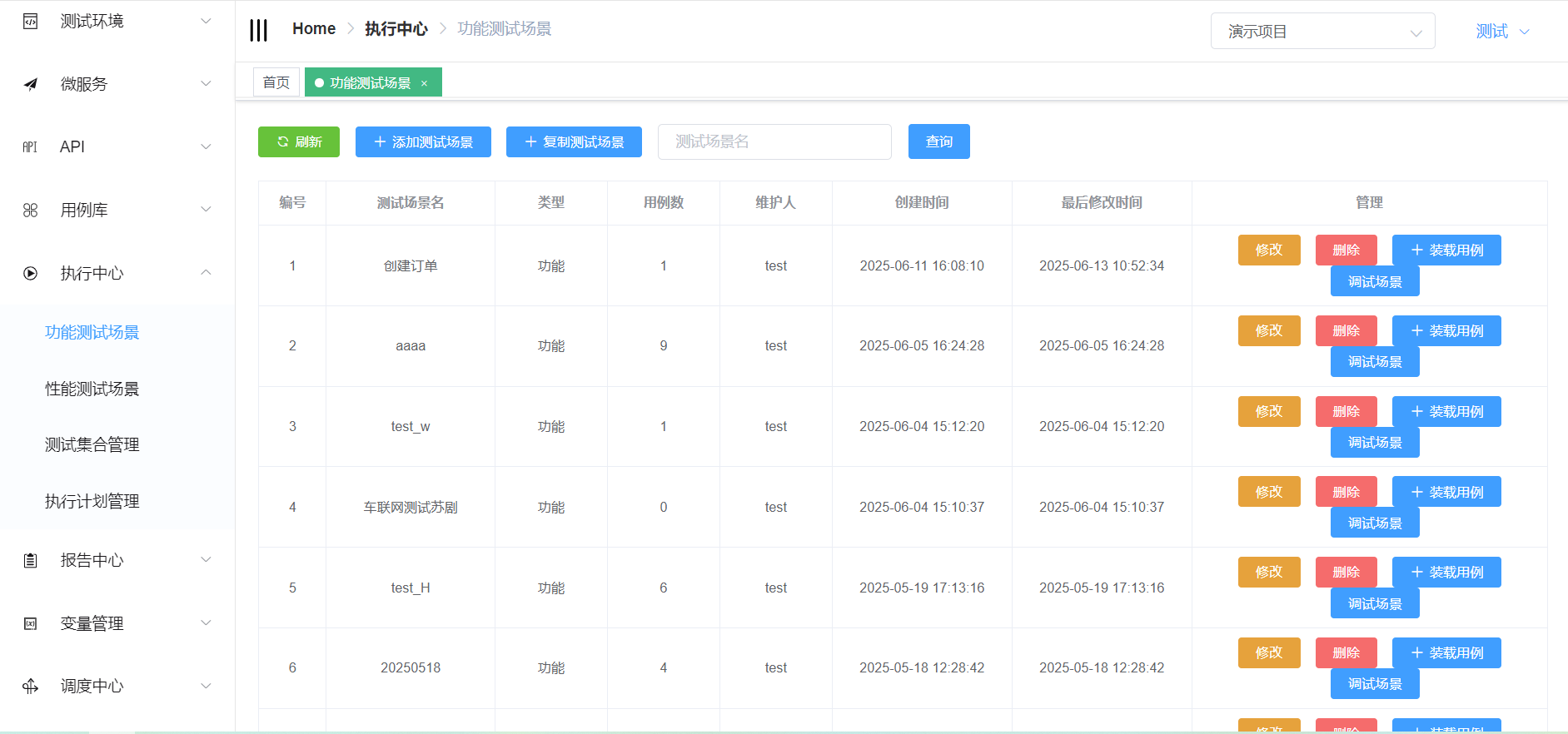This screenshot has width=1568, height=734.
Task: Click the 测试场景名 search input field
Action: [774, 141]
